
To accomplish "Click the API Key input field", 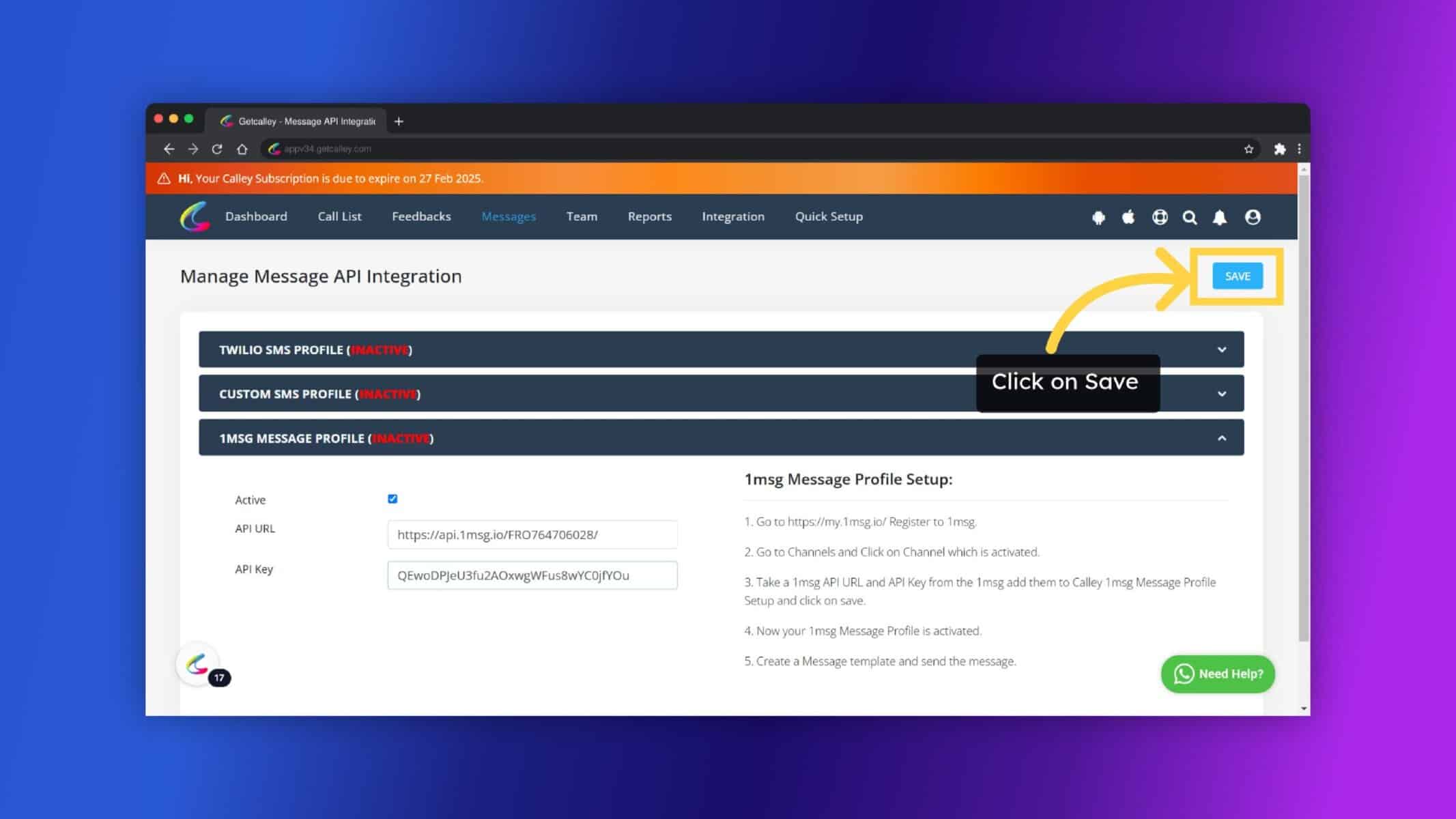I will [x=532, y=575].
